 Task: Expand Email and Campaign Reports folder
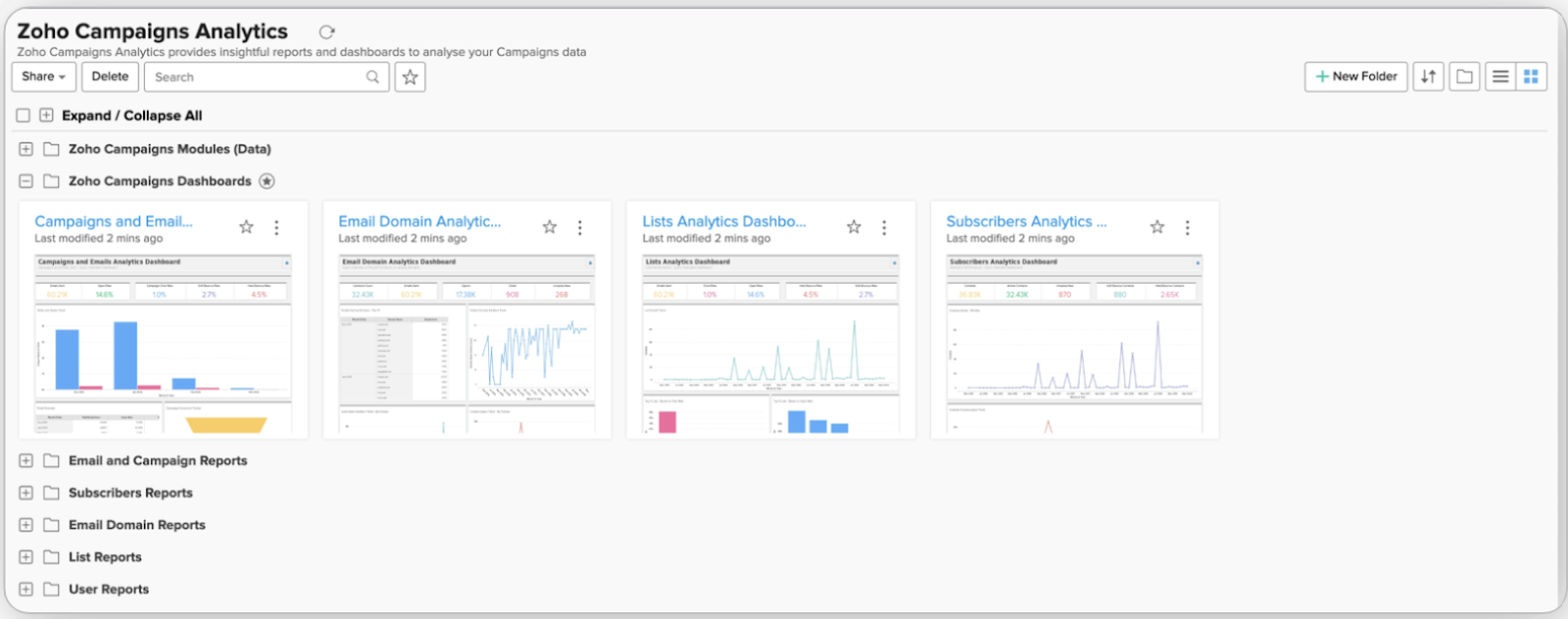pyautogui.click(x=25, y=460)
